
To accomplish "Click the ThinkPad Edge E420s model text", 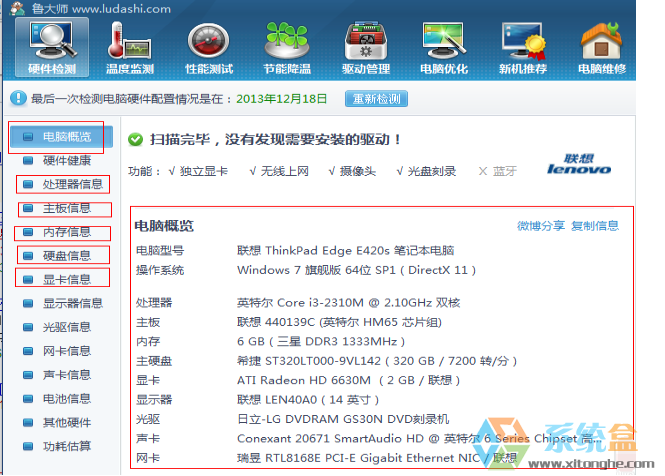I will click(x=346, y=250).
